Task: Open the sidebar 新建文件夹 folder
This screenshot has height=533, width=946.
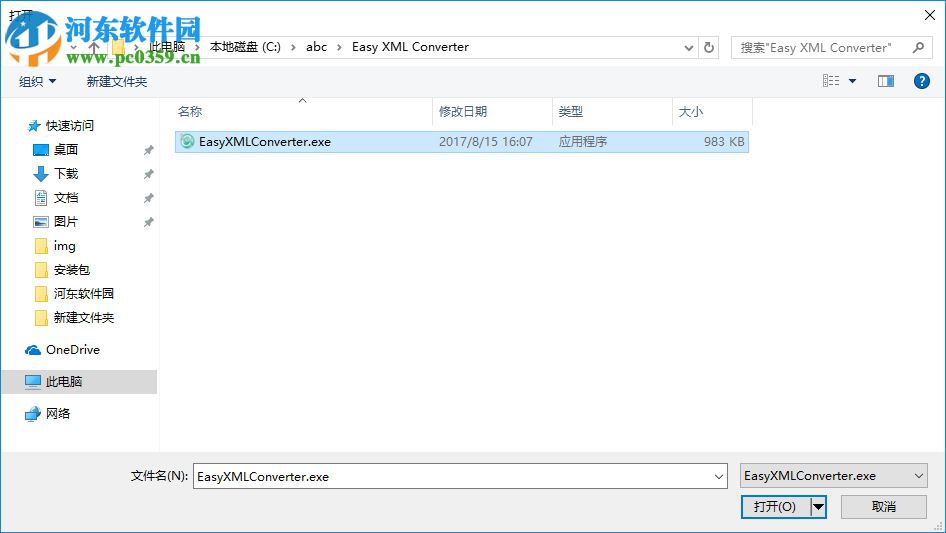Action: point(83,318)
